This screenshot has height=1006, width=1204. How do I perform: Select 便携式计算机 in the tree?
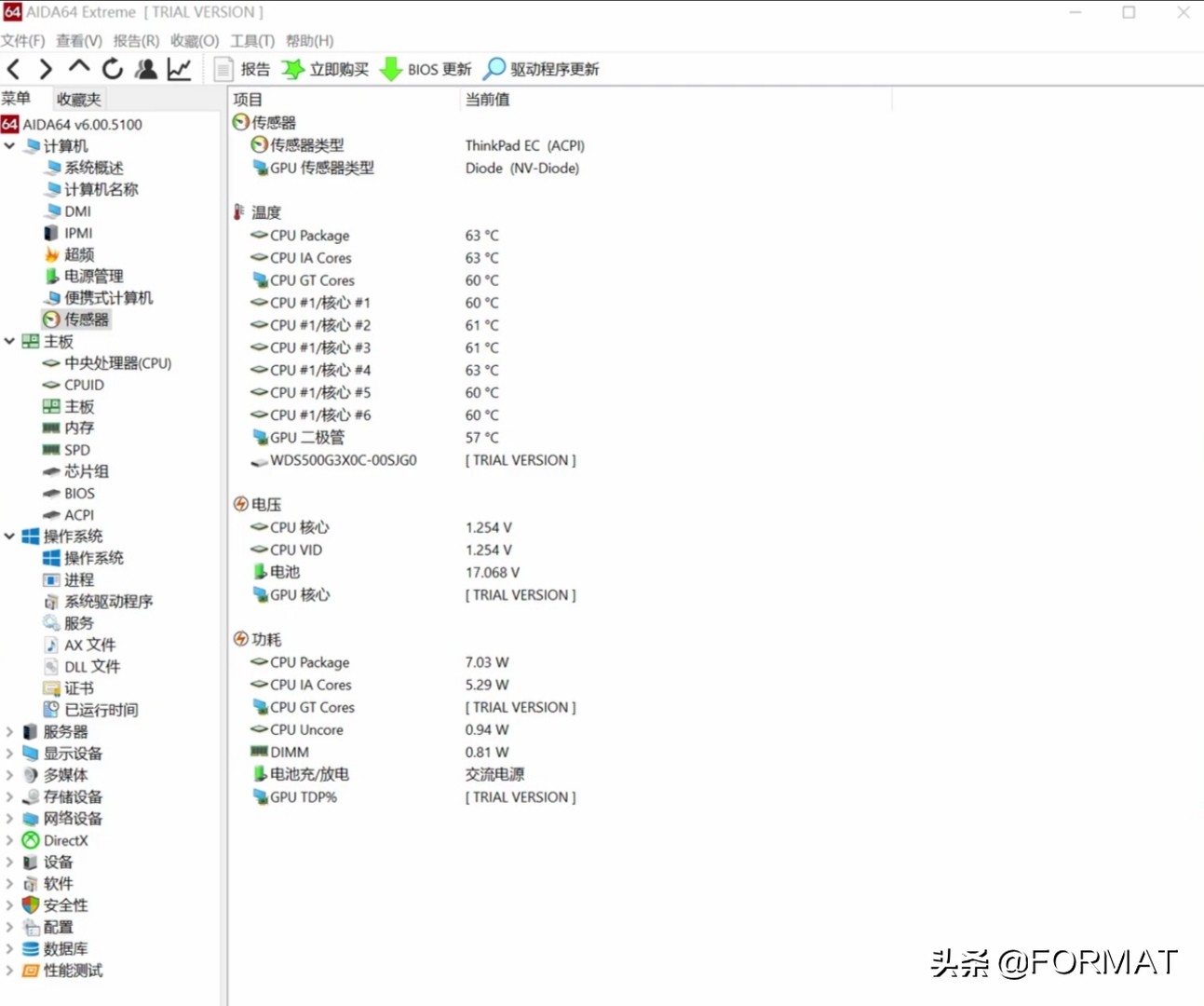[x=98, y=298]
